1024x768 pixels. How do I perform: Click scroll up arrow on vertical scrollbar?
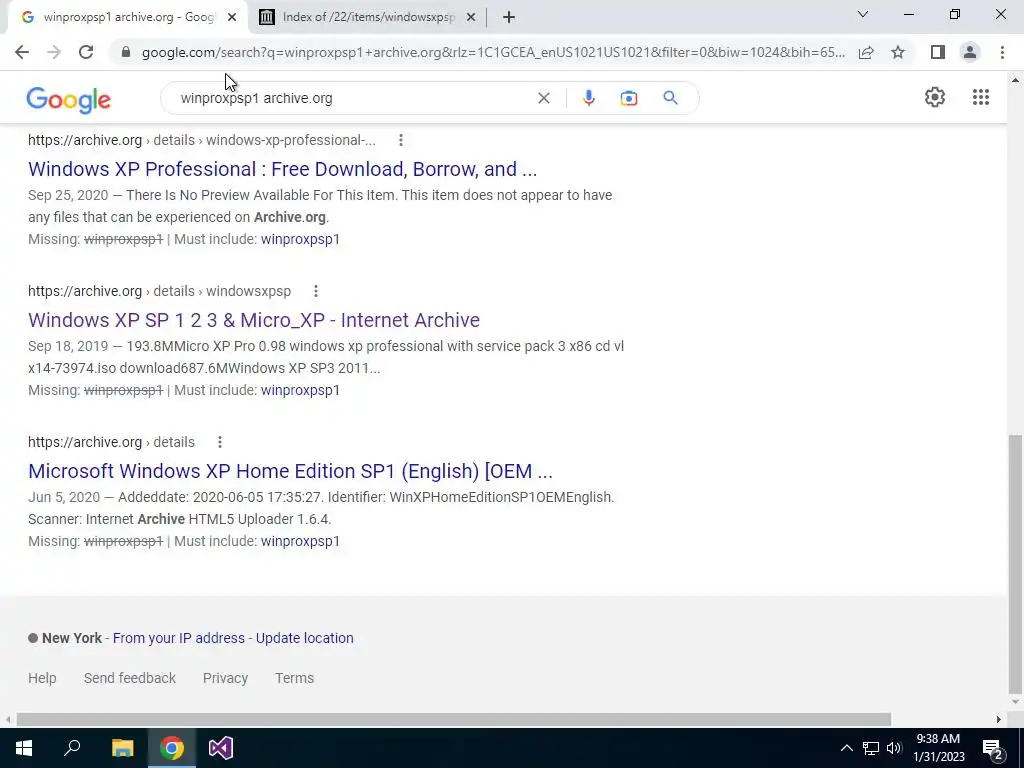coord(1015,80)
